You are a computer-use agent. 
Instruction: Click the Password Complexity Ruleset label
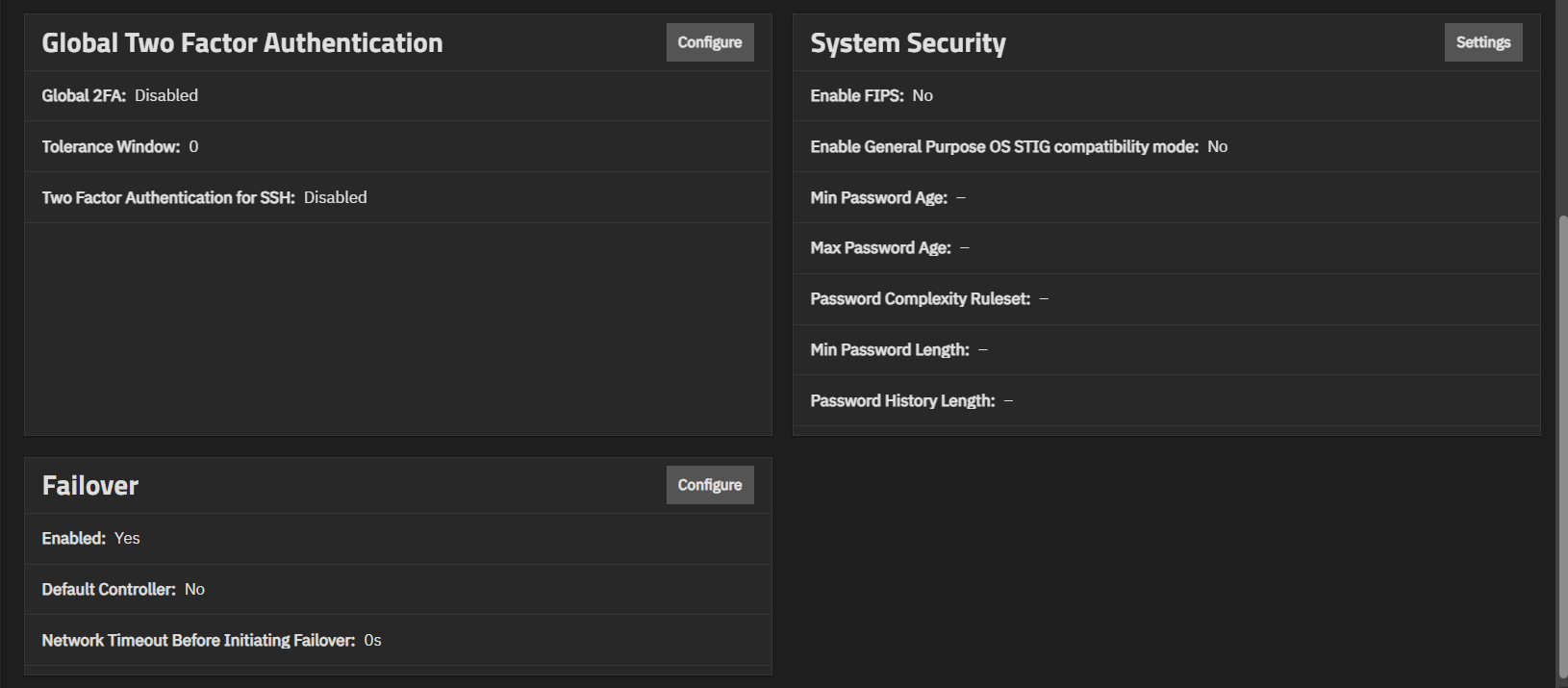[x=920, y=298]
